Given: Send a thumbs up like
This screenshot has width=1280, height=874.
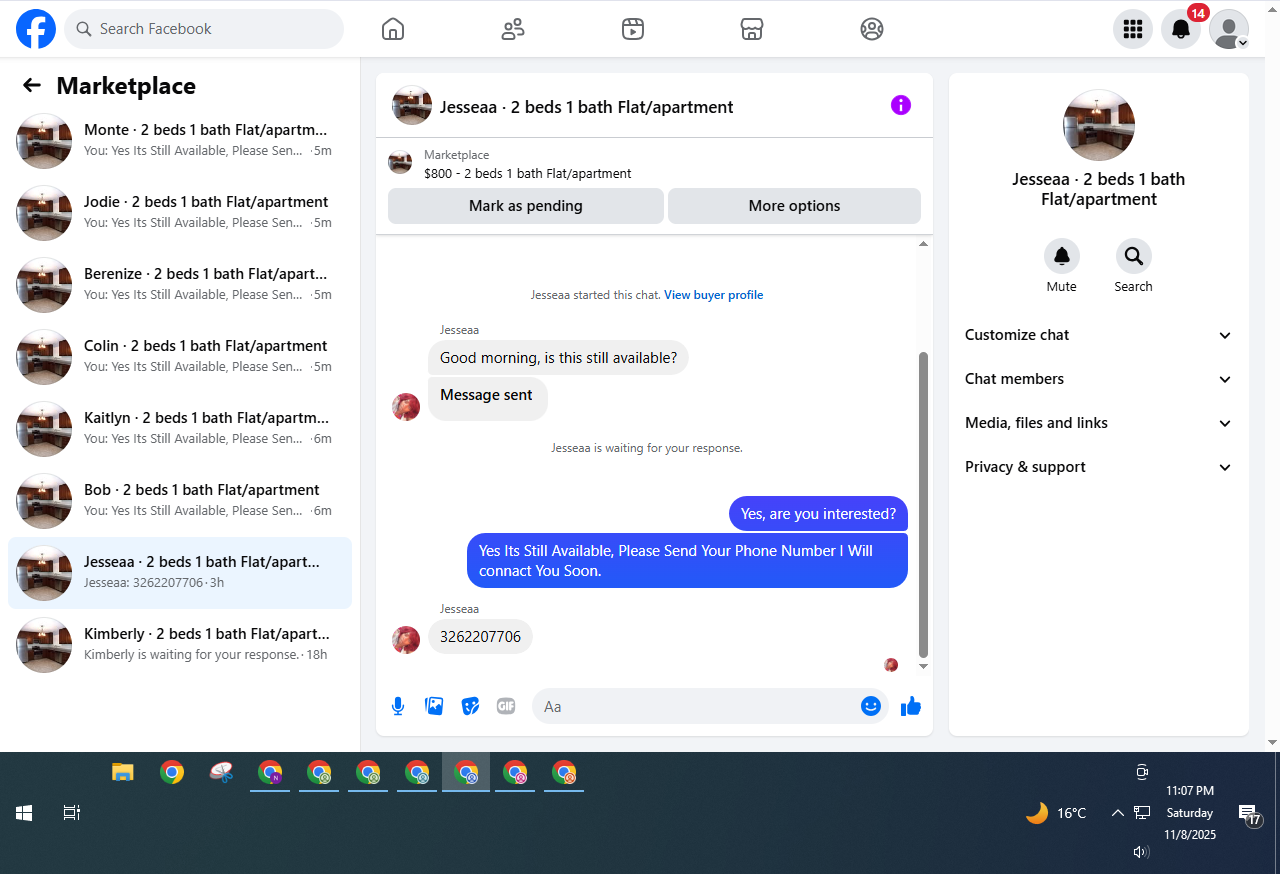Looking at the screenshot, I should (x=911, y=706).
